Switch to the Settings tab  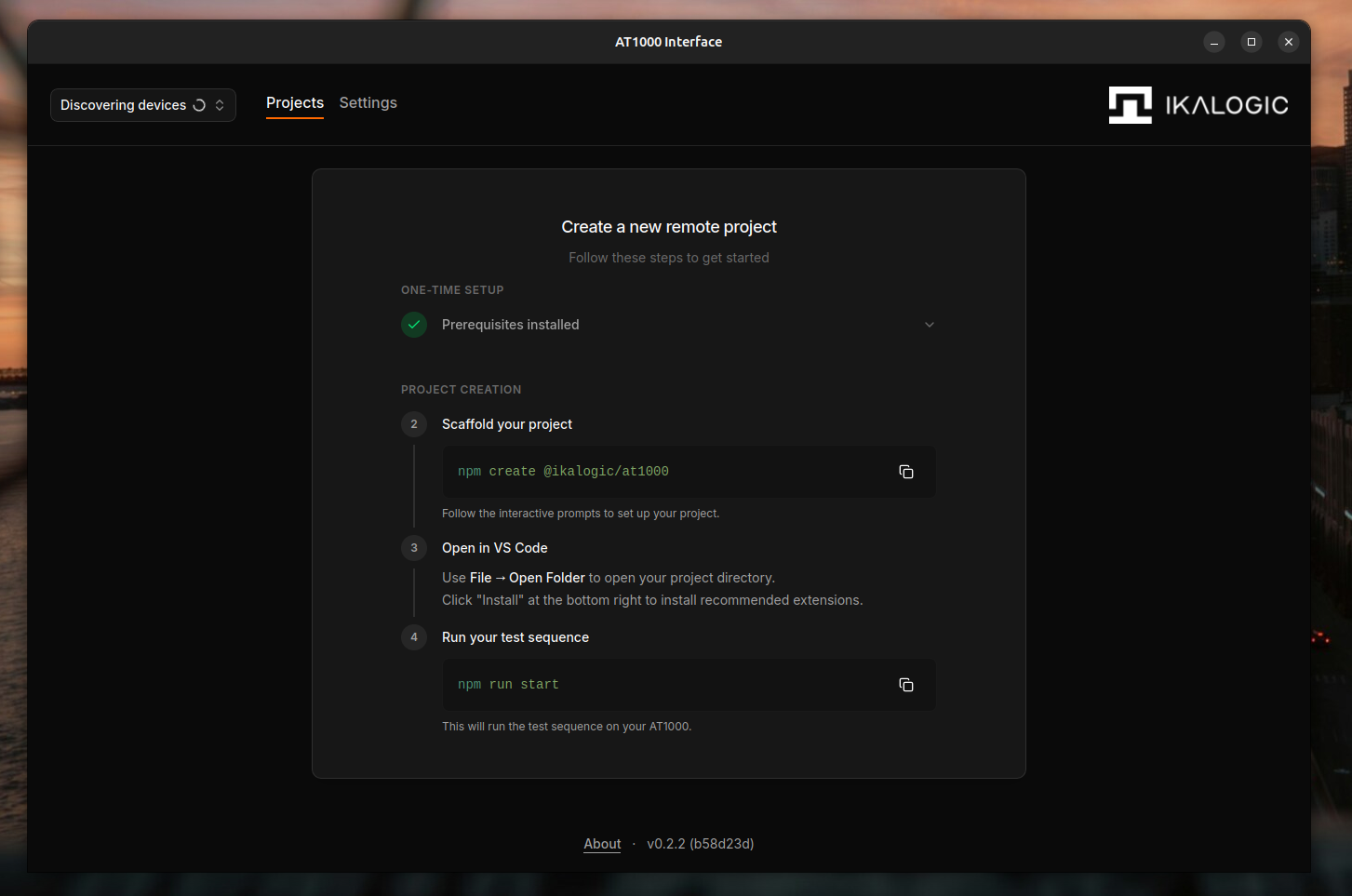[x=368, y=103]
